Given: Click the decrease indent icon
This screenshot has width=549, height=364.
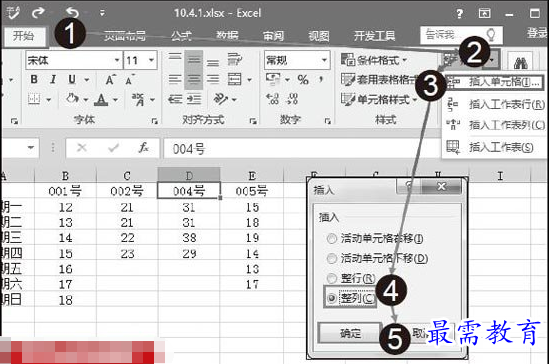Looking at the screenshot, I should 174,100.
